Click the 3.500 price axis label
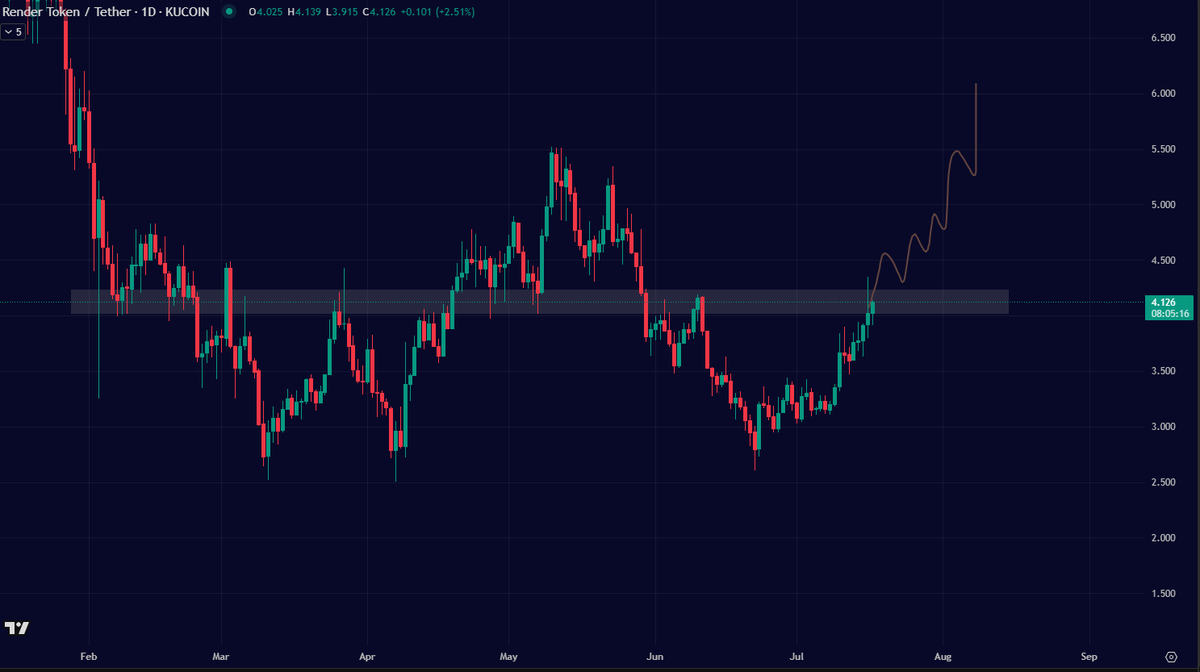Screen dimensions: 1200x672 [x=1162, y=371]
